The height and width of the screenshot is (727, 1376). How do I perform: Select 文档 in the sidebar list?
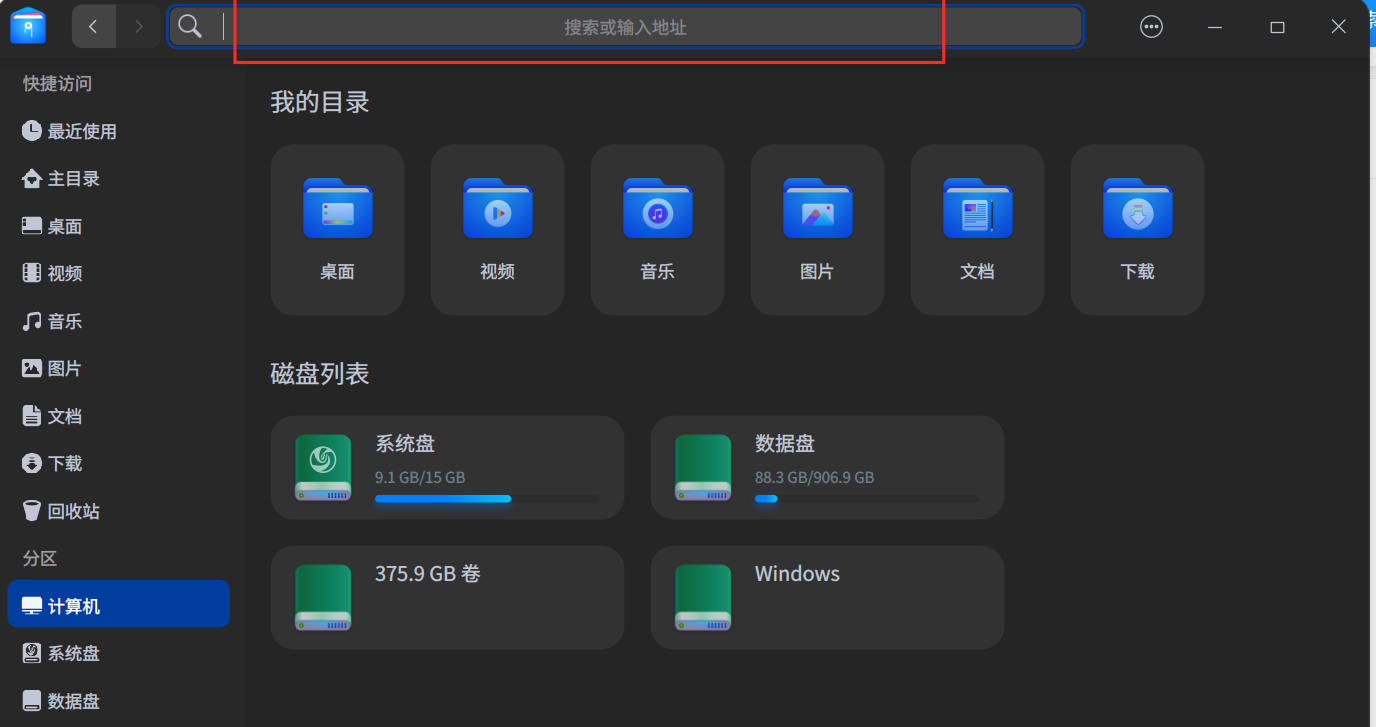point(119,416)
